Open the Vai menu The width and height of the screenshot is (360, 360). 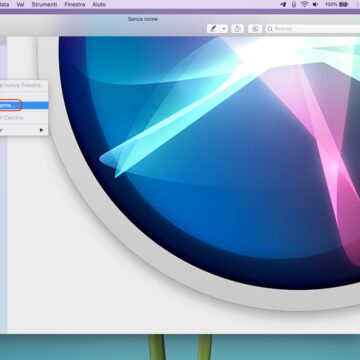point(20,4)
